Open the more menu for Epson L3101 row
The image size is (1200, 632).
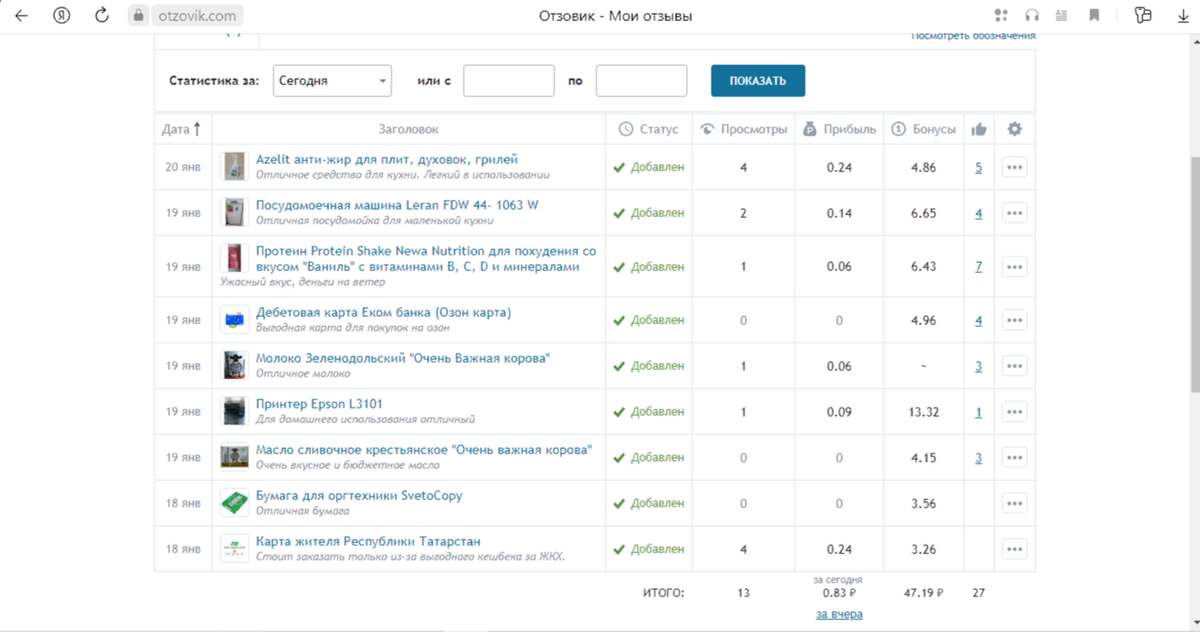[x=1014, y=412]
